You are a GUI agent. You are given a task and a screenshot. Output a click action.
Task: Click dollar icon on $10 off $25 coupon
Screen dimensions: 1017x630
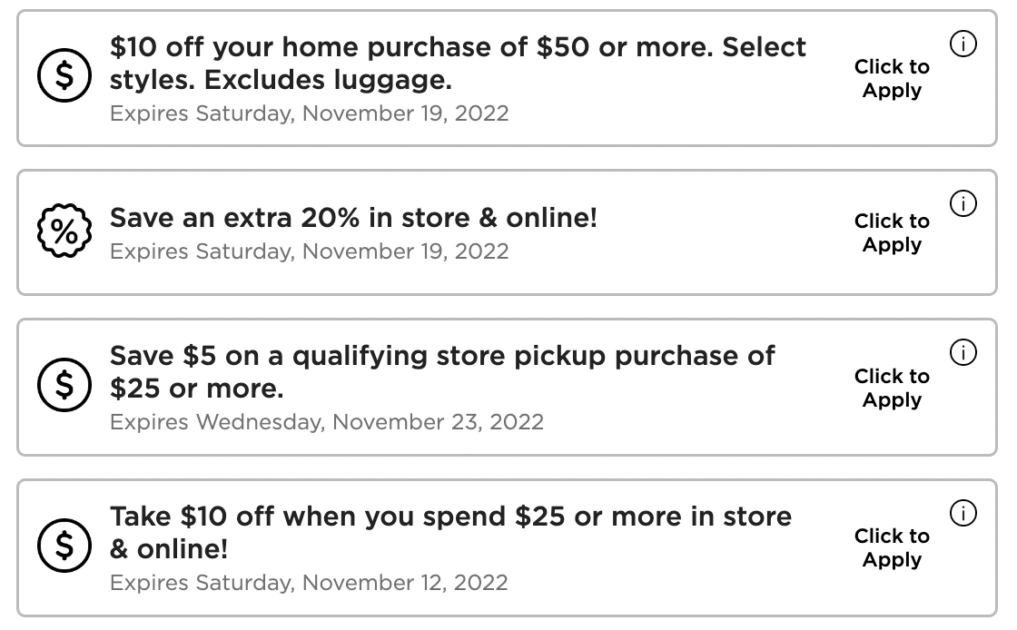click(x=64, y=546)
